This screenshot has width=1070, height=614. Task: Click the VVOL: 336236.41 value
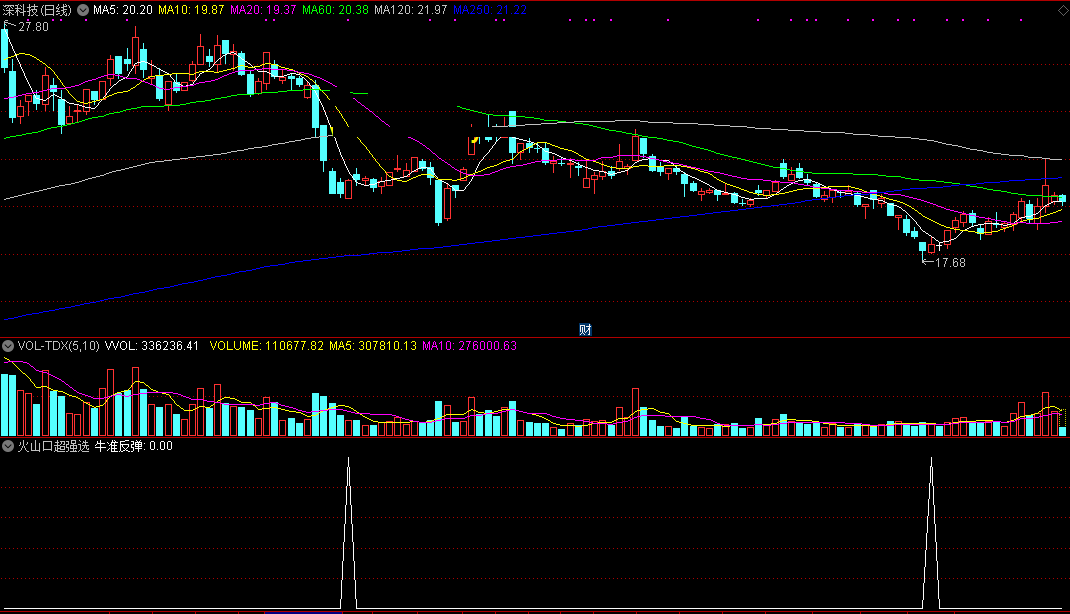tap(151, 346)
